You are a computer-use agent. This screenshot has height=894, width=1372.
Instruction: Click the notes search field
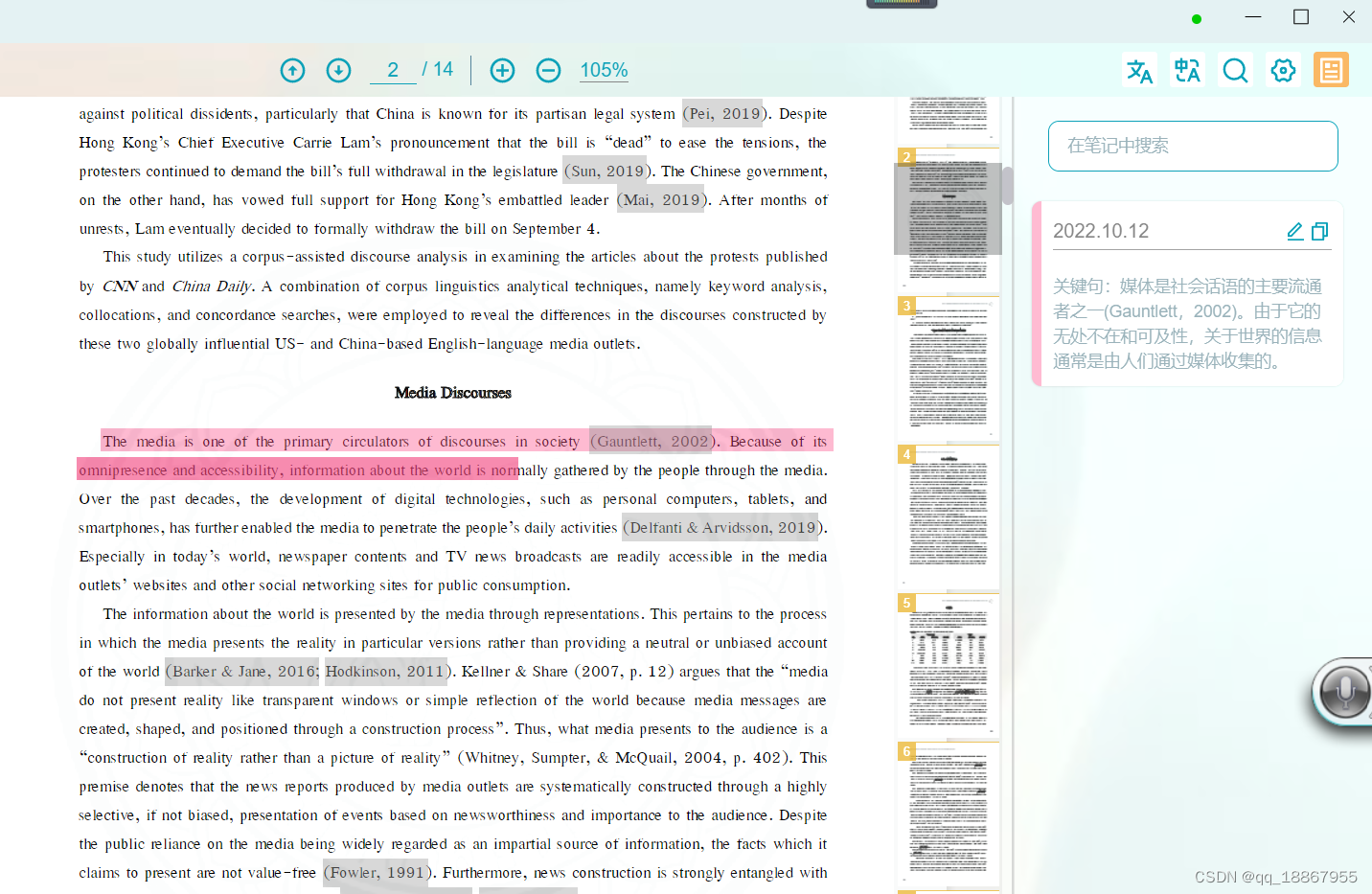point(1193,146)
